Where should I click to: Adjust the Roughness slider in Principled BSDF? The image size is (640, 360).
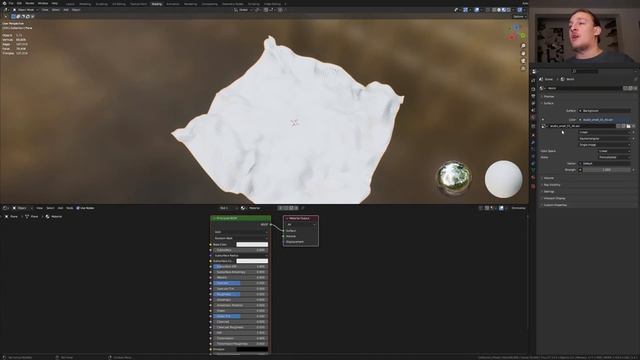tap(240, 294)
